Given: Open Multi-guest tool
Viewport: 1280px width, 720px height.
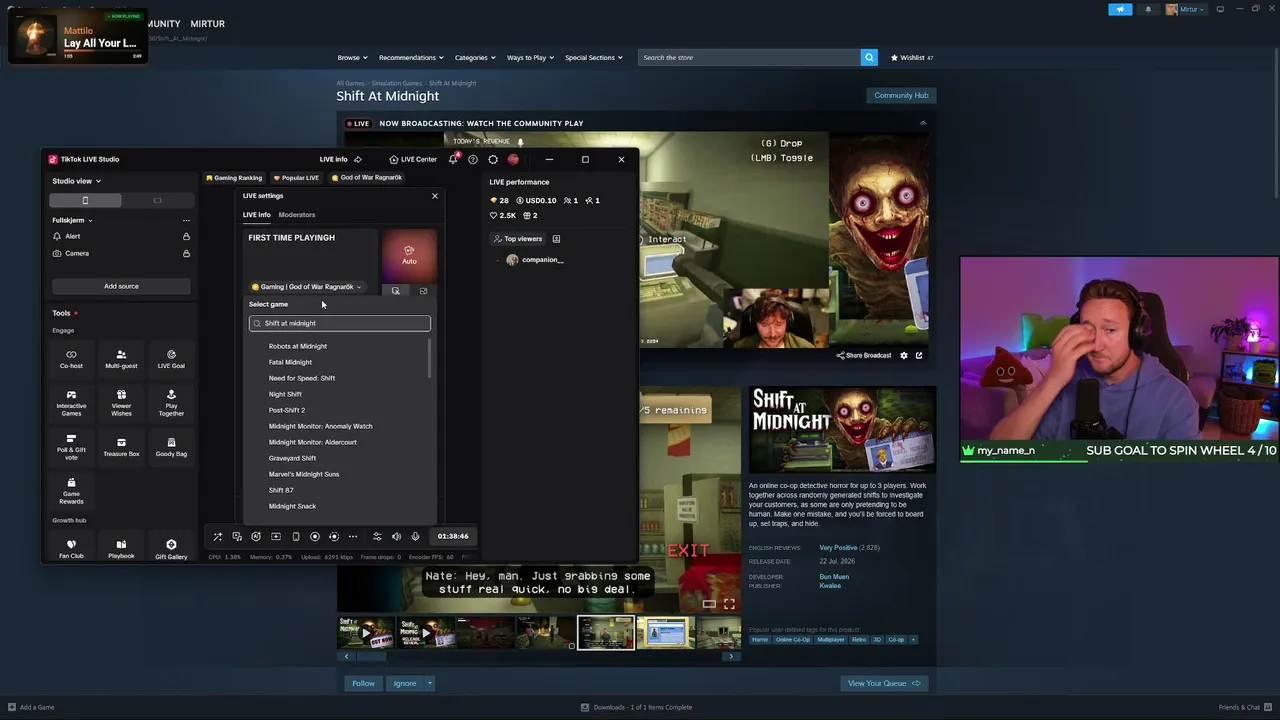Looking at the screenshot, I should (121, 359).
